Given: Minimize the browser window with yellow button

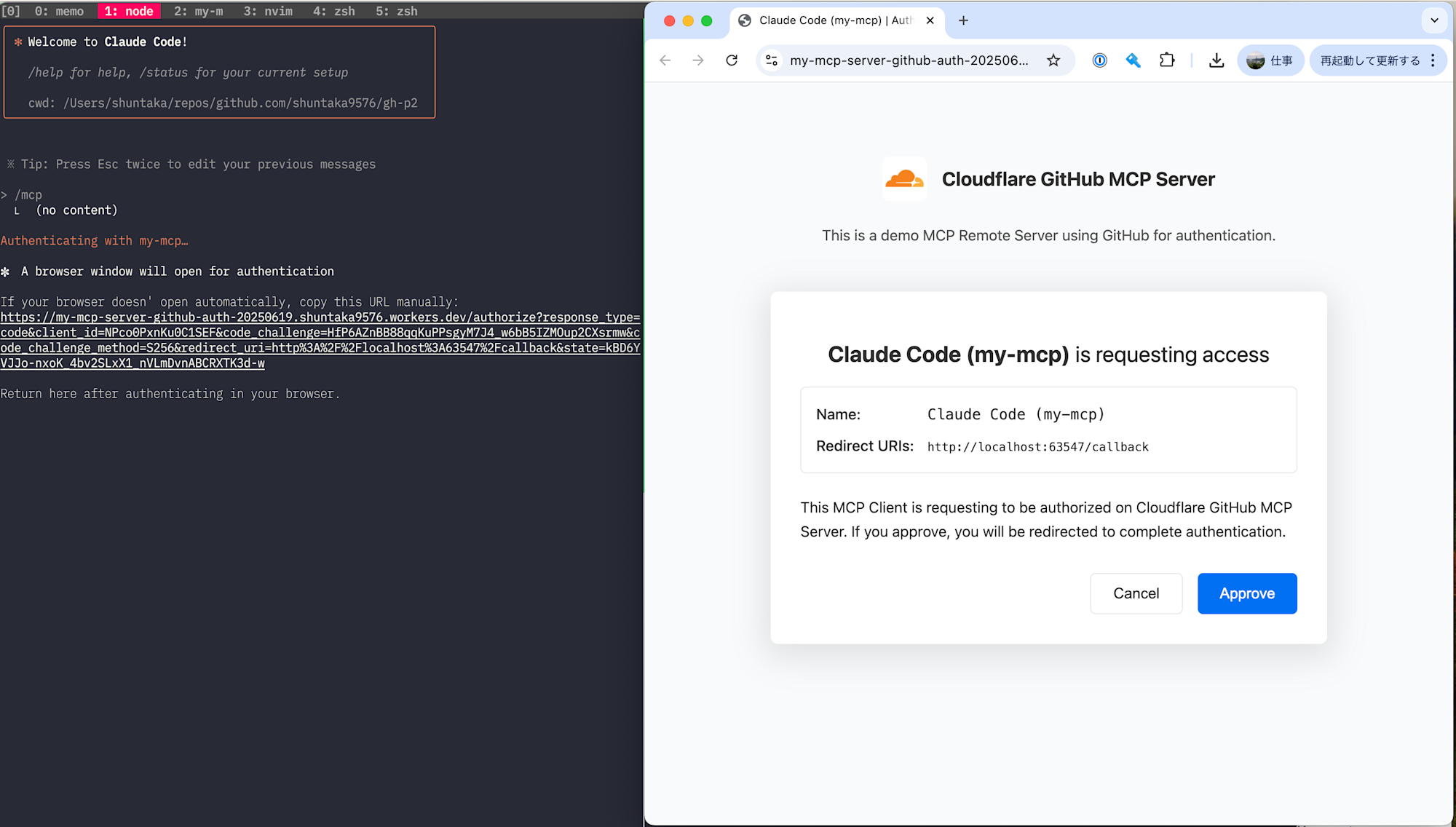Looking at the screenshot, I should [688, 20].
